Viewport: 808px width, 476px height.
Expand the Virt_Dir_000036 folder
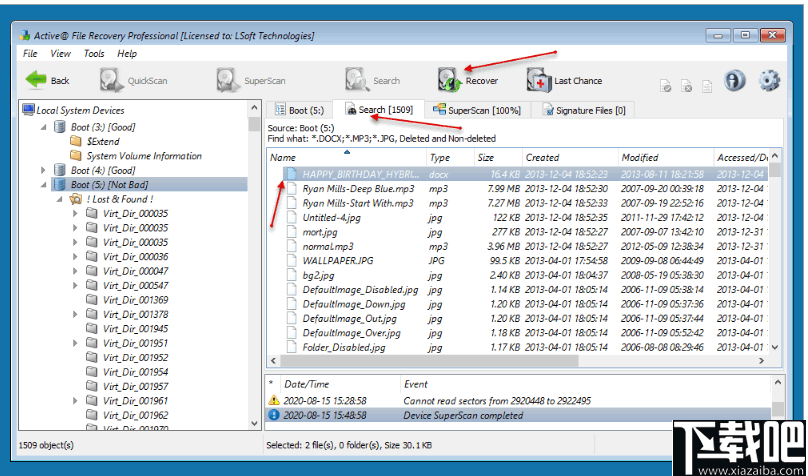pos(76,257)
